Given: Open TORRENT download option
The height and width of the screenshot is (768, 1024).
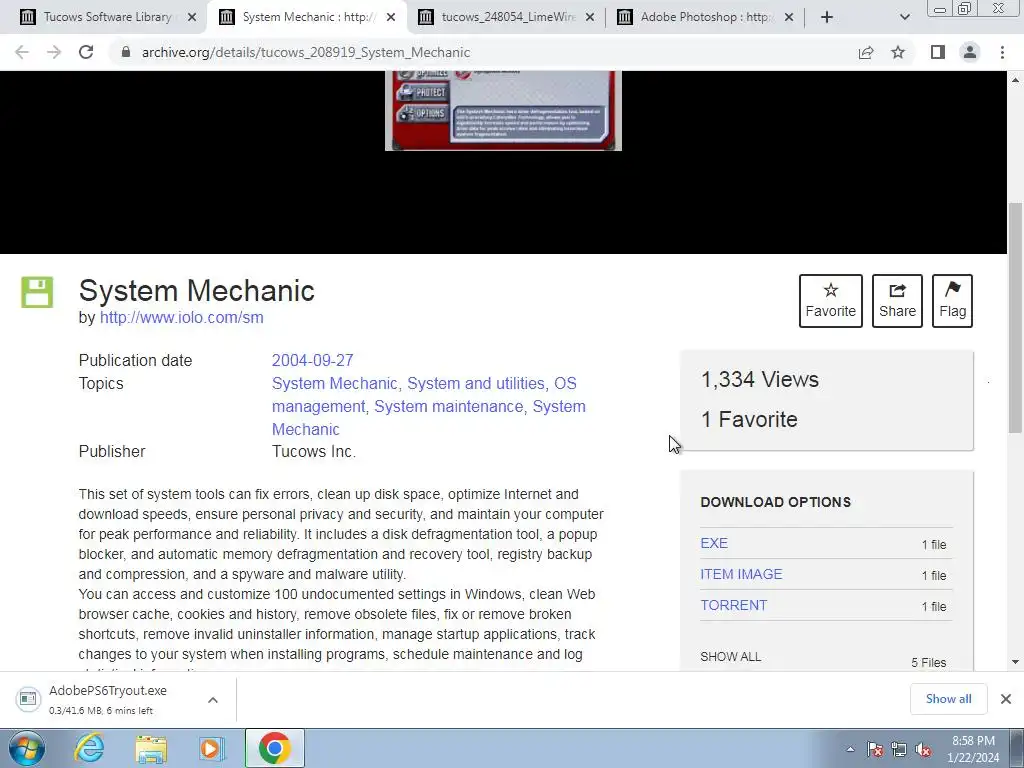Looking at the screenshot, I should (733, 605).
